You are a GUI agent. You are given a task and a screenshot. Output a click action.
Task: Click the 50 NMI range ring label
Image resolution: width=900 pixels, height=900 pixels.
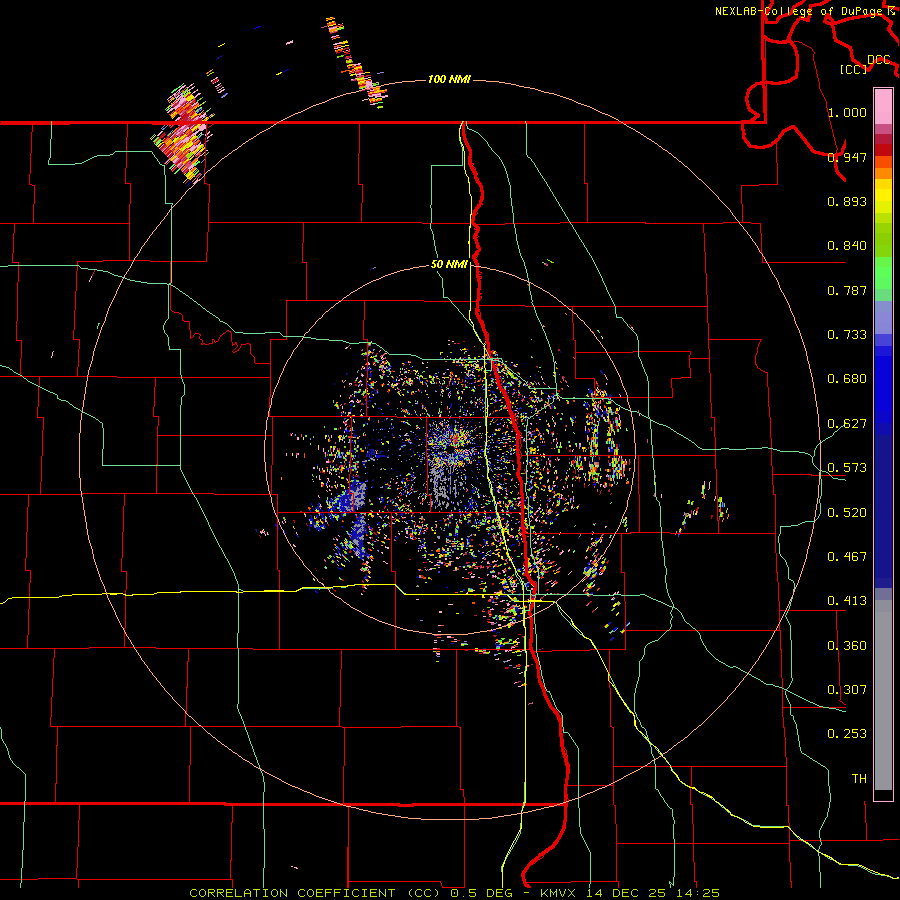pos(449,264)
